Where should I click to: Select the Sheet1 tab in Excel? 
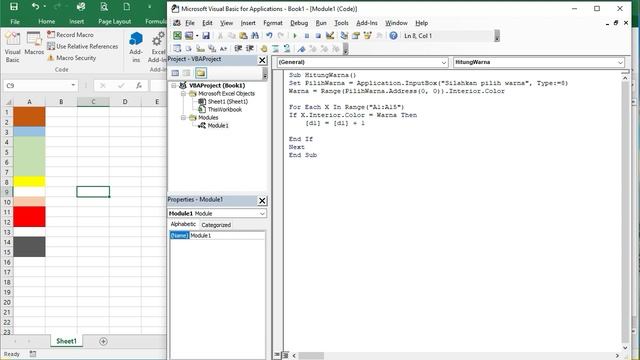(66, 341)
